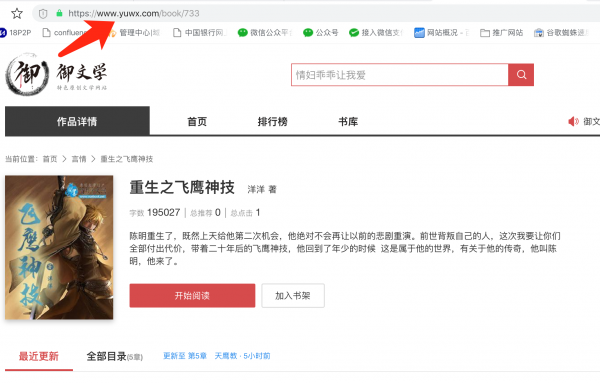Open the 书库 navigation item
This screenshot has height=383, width=600.
348,122
